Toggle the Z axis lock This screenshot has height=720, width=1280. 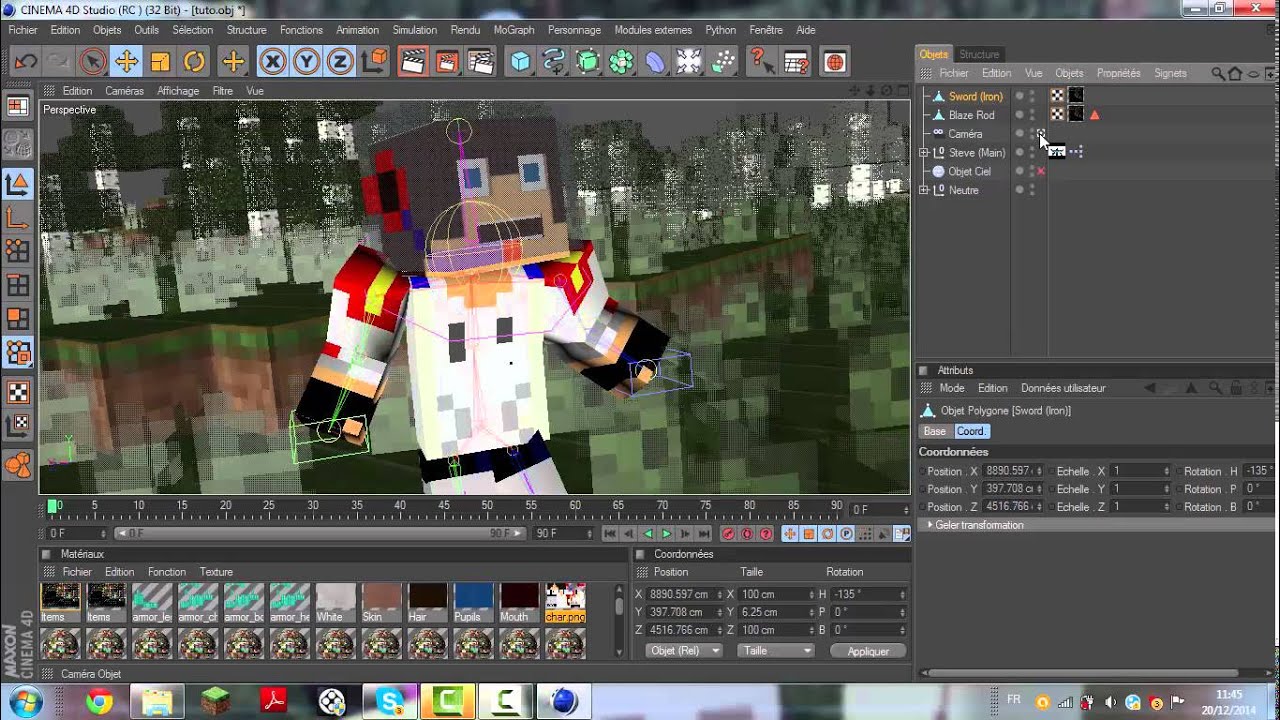click(x=340, y=62)
